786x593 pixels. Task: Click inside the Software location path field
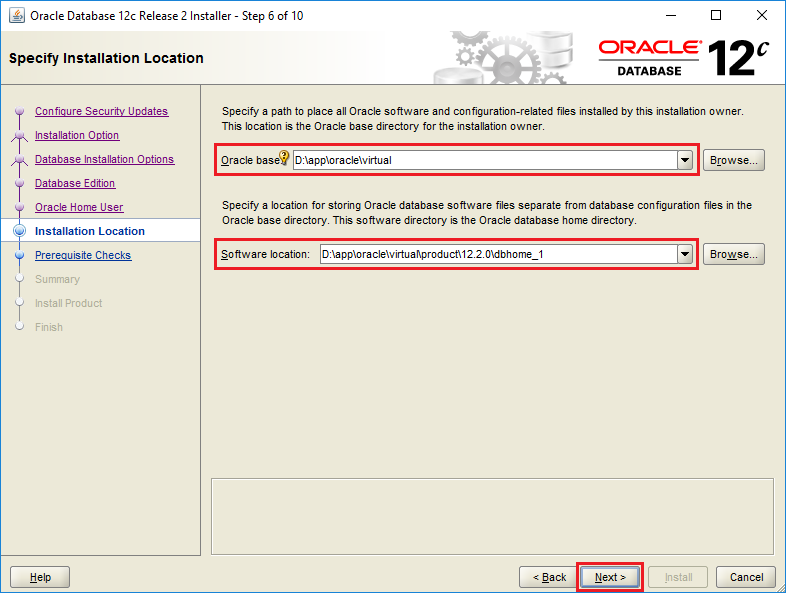499,254
